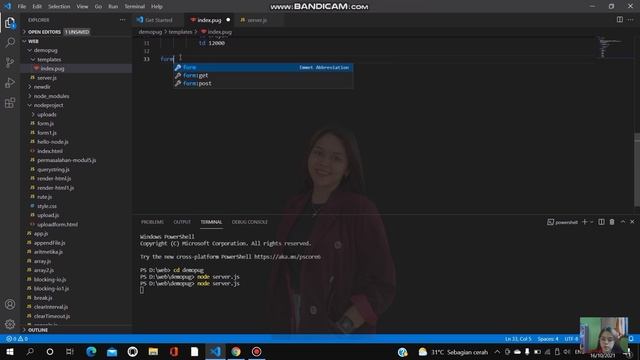Switch to Visual Studio Code taskbar icon

(215, 351)
